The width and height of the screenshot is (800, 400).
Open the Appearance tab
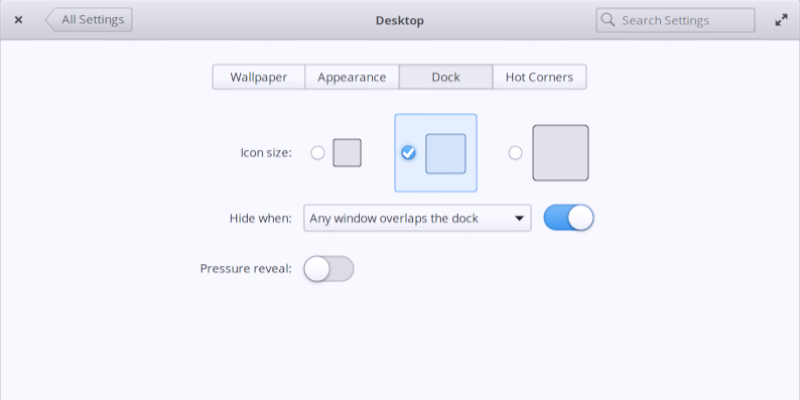[x=352, y=77]
